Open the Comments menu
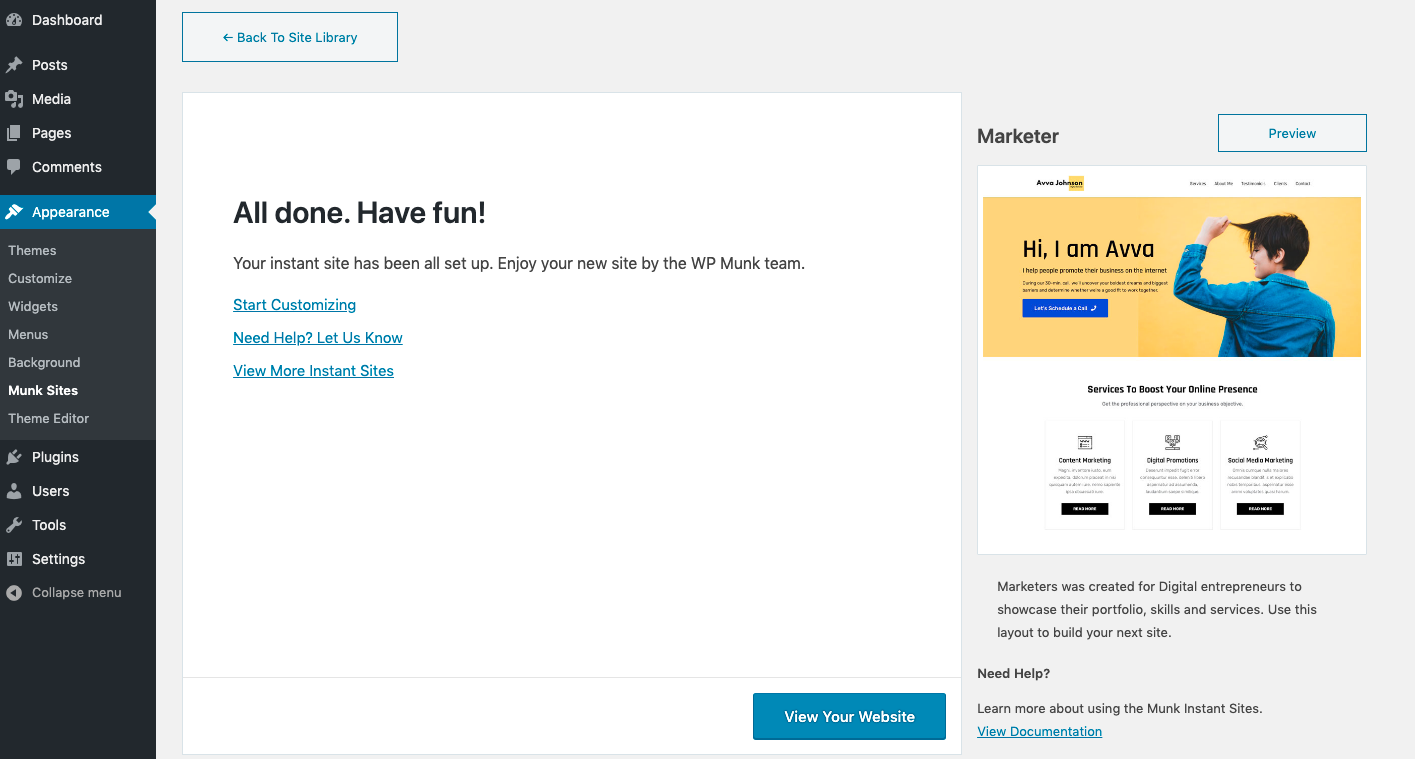The image size is (1415, 759). 67,167
